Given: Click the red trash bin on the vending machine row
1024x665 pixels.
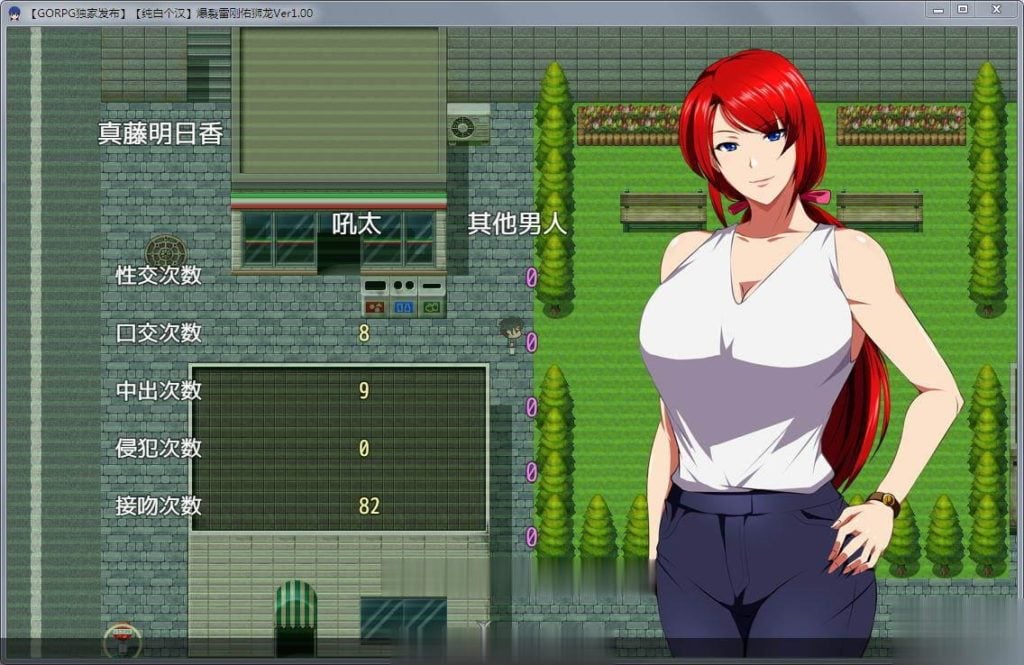Looking at the screenshot, I should [x=376, y=307].
